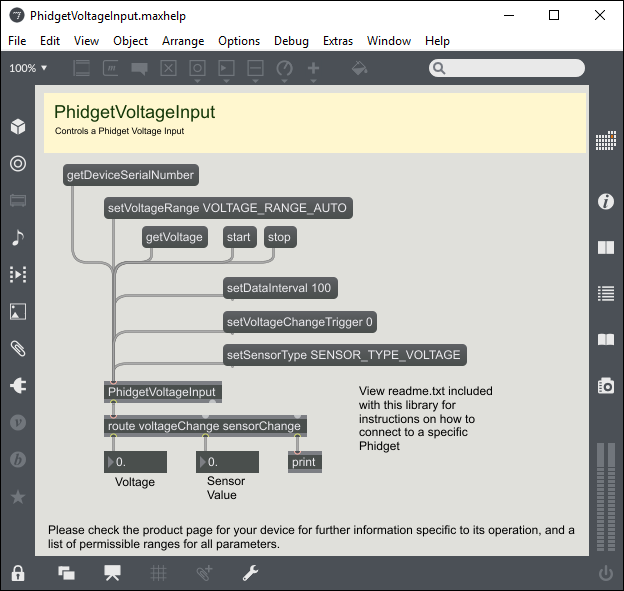Select the print object box
Image resolution: width=624 pixels, height=591 pixels.
click(305, 462)
